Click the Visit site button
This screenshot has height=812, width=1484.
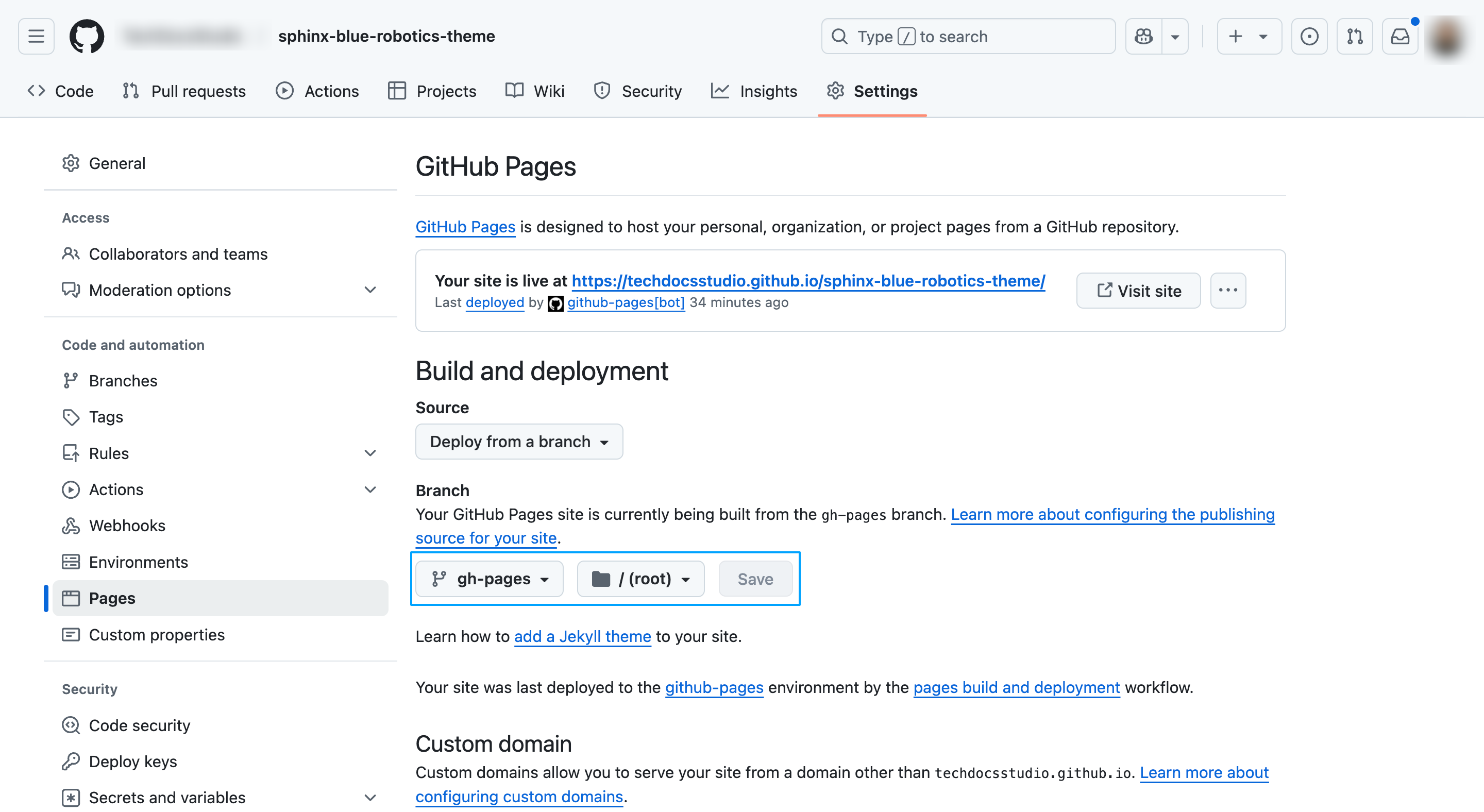tap(1138, 290)
